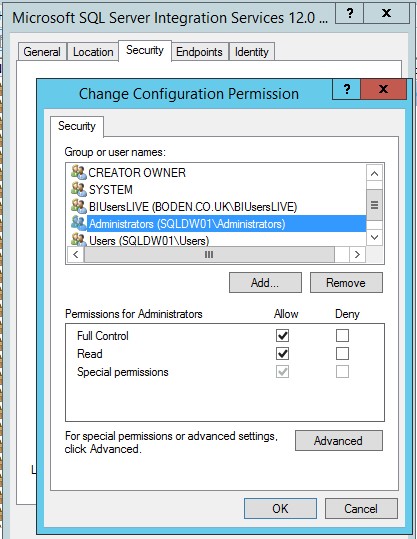
Task: Click the user list scroll down arrow
Action: (374, 237)
